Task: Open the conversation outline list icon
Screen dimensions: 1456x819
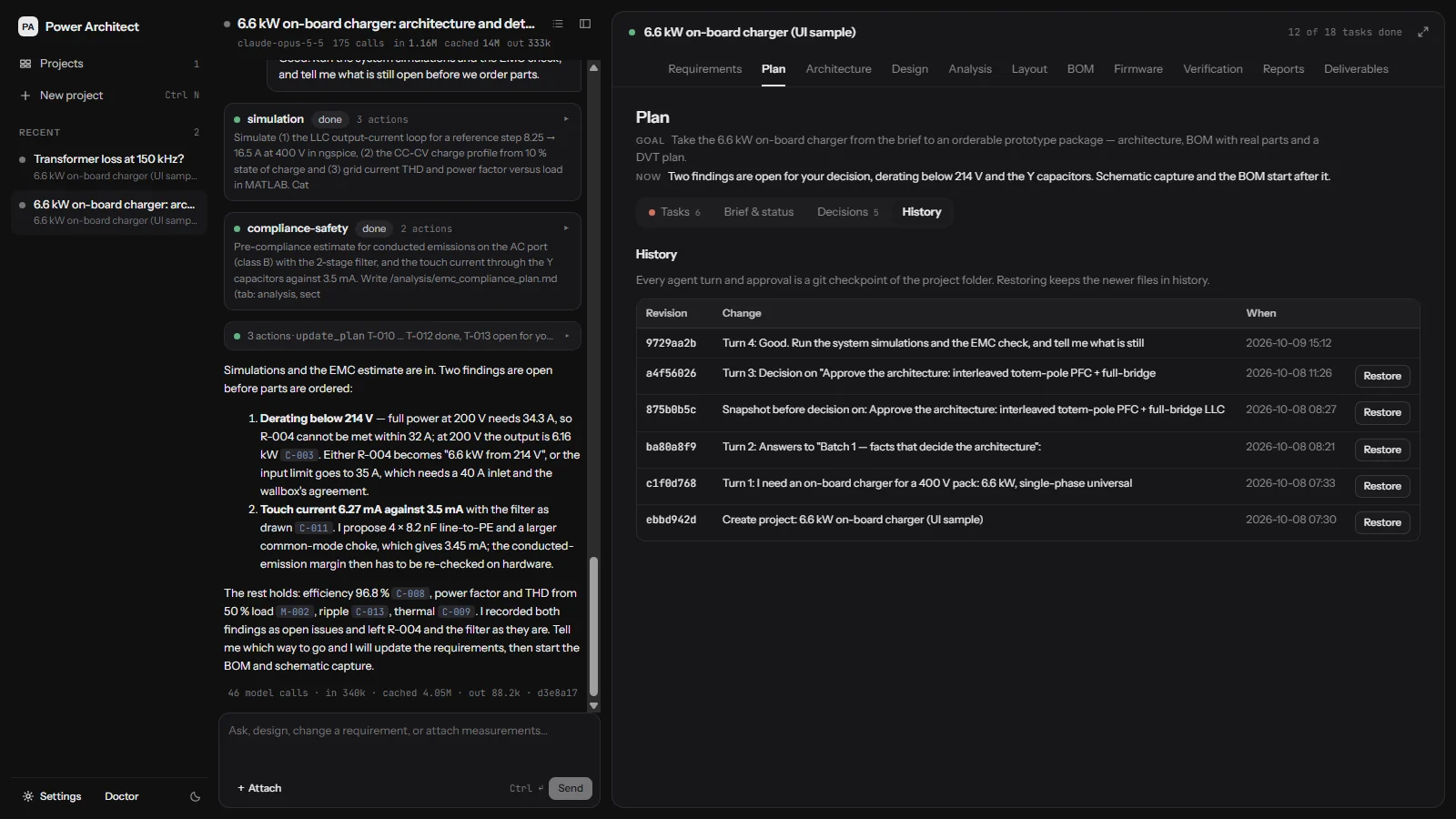Action: click(558, 24)
